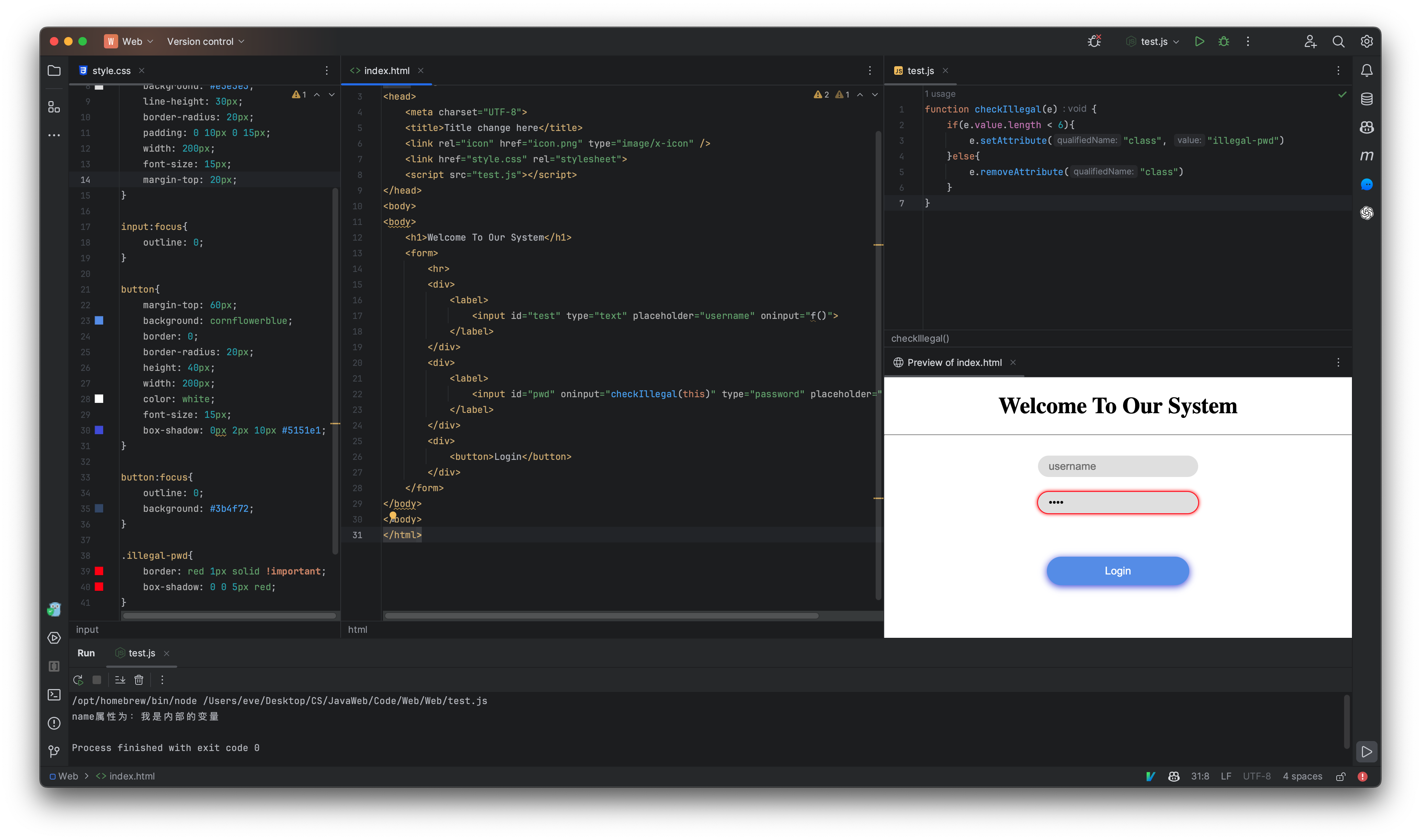
Task: Toggle scroll to end in Run panel
Action: click(x=120, y=680)
